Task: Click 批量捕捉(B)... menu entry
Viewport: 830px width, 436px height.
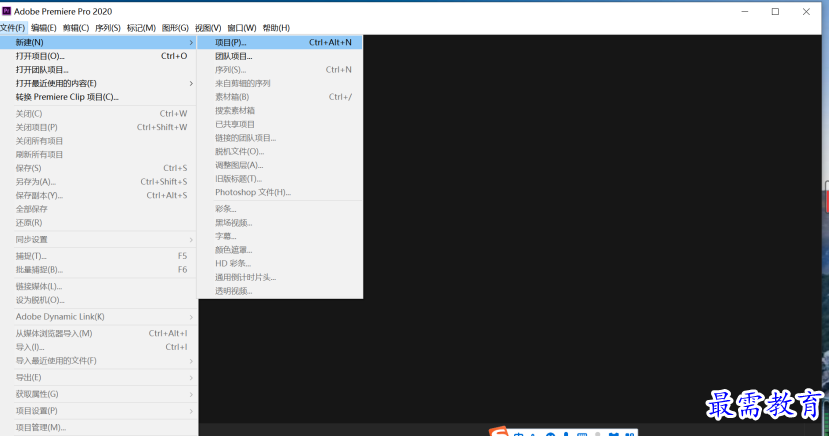Action: coord(99,270)
